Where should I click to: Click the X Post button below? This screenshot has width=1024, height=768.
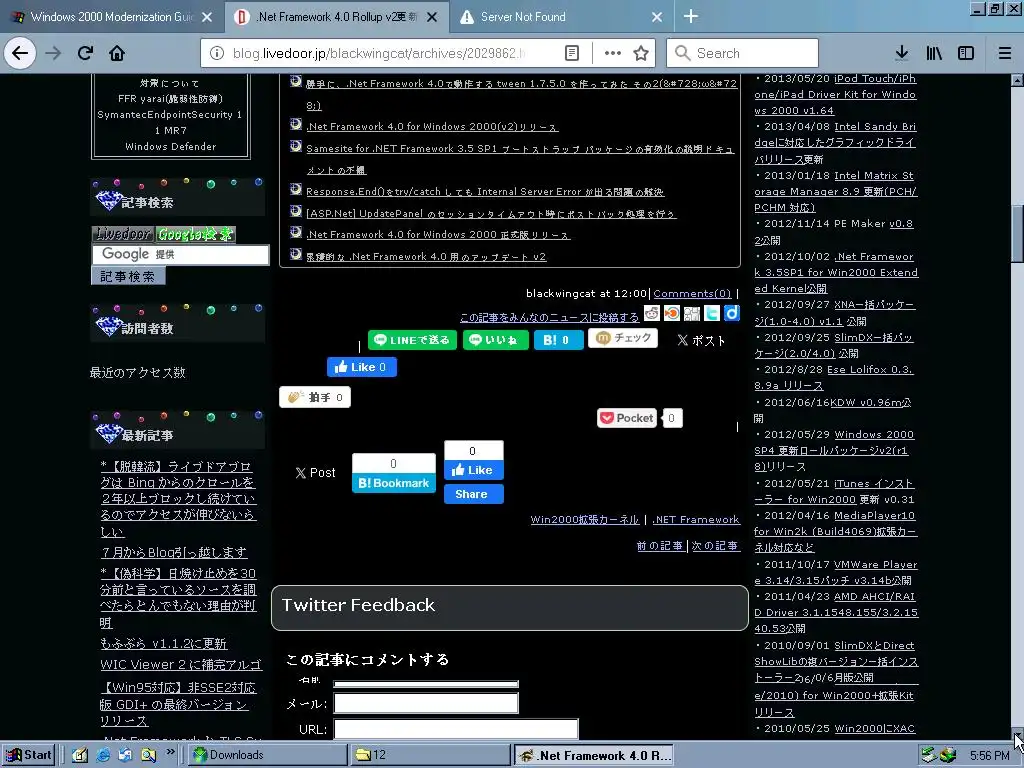click(x=315, y=472)
